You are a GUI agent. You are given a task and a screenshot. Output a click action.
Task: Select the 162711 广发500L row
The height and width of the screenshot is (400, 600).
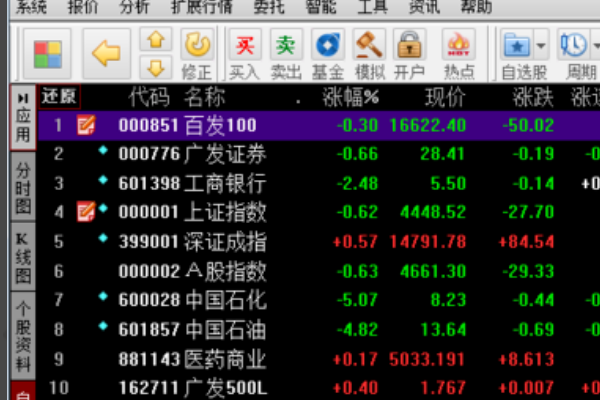(319, 388)
